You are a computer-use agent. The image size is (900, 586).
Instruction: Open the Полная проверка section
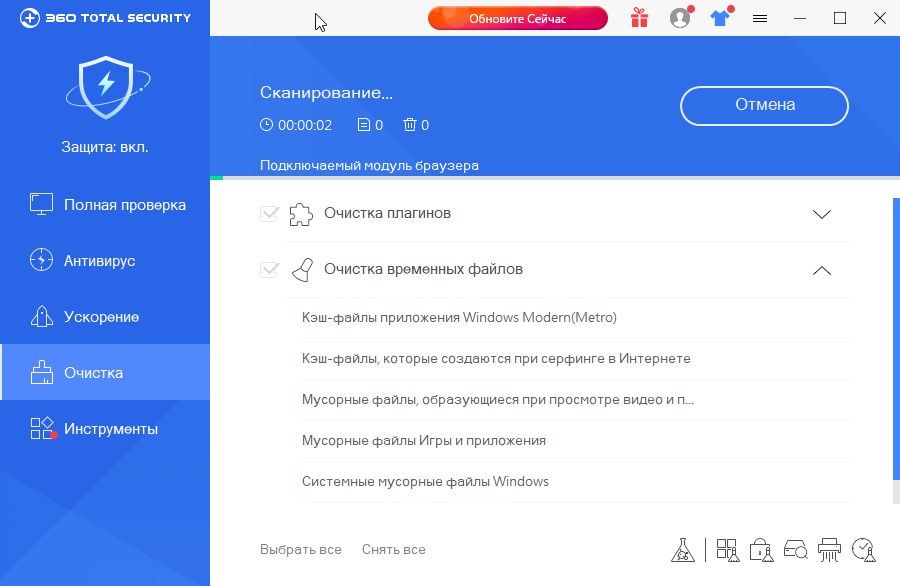[x=105, y=205]
